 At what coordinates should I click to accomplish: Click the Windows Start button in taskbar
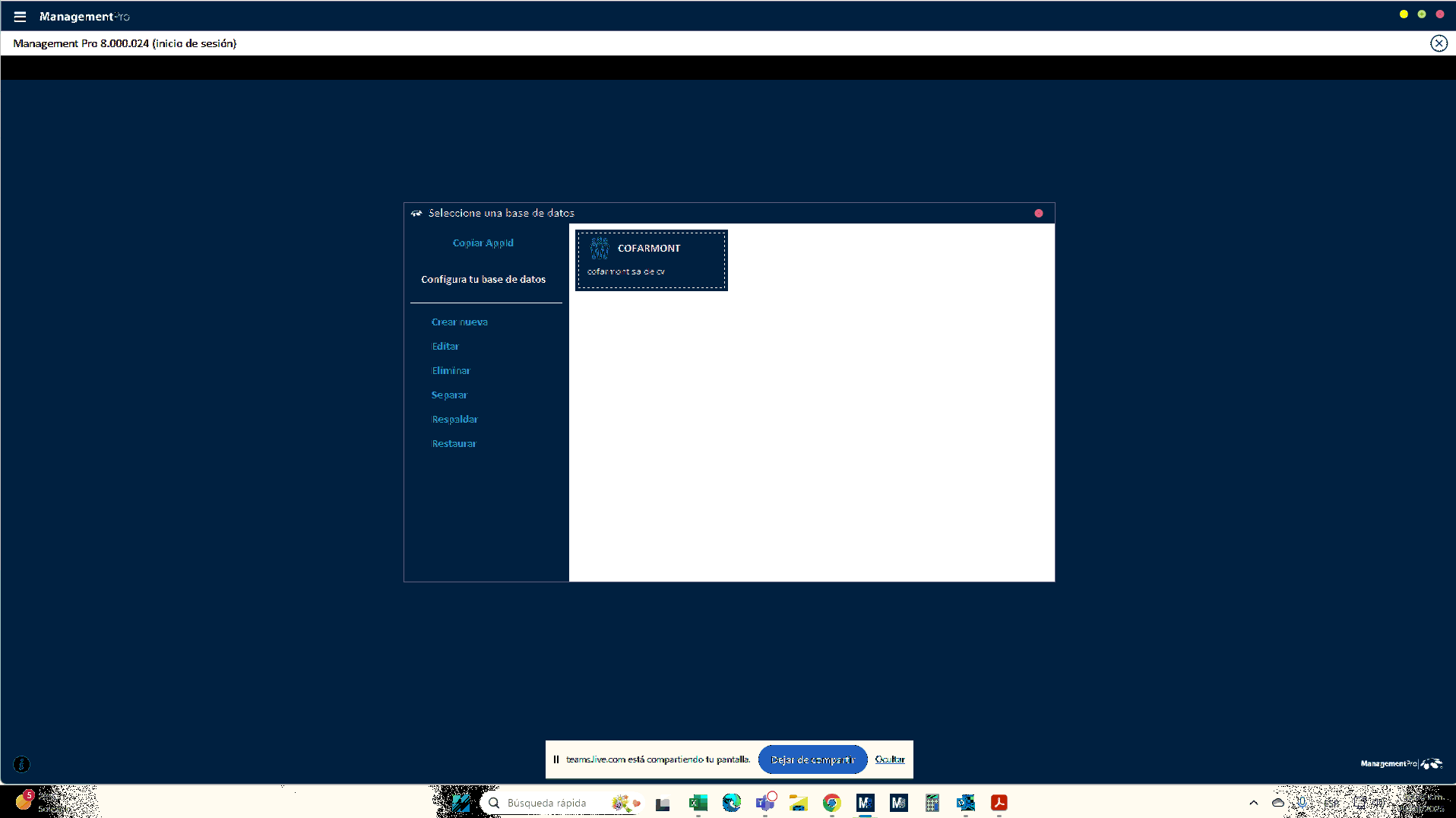tap(461, 803)
